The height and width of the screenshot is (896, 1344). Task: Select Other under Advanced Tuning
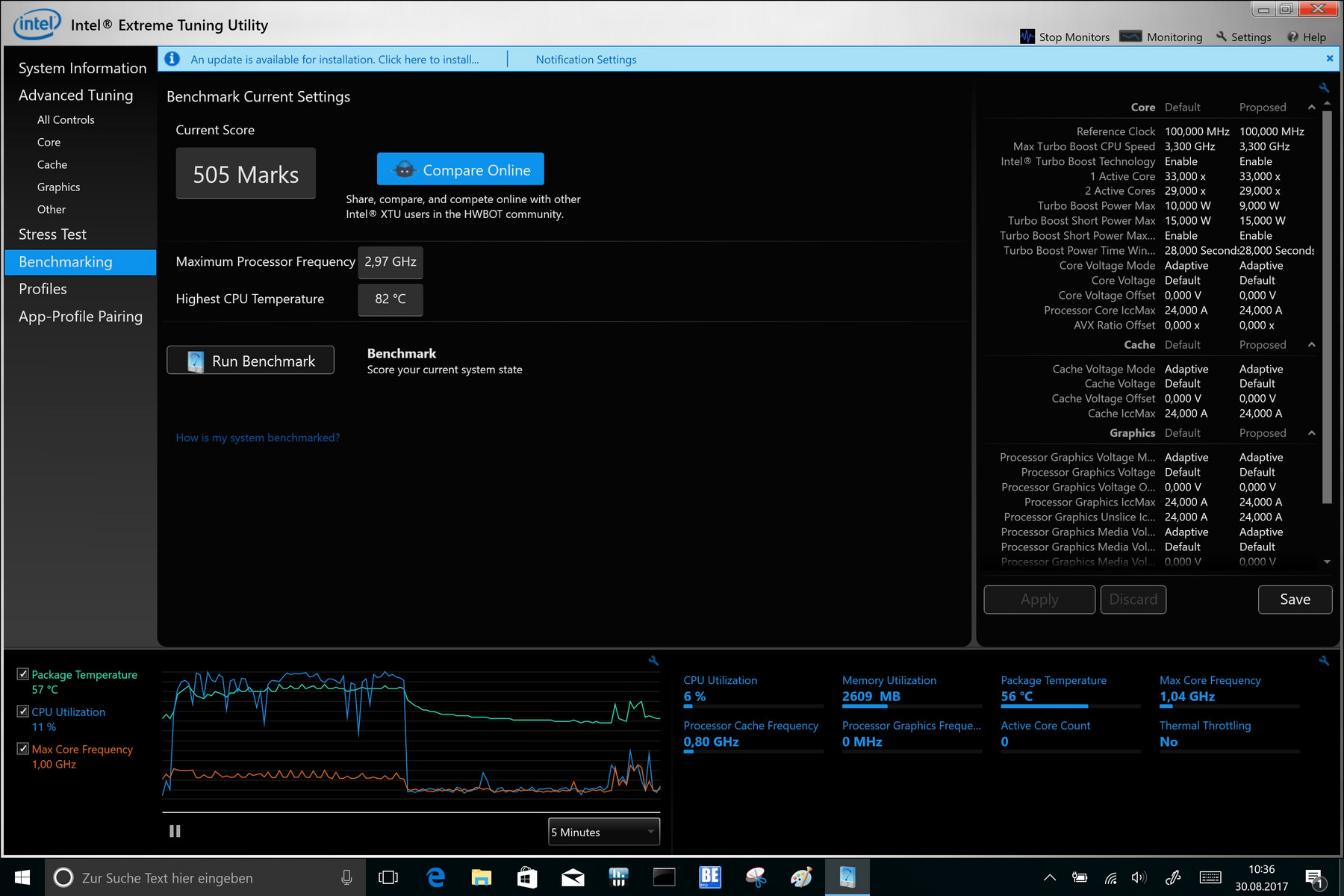coord(52,209)
